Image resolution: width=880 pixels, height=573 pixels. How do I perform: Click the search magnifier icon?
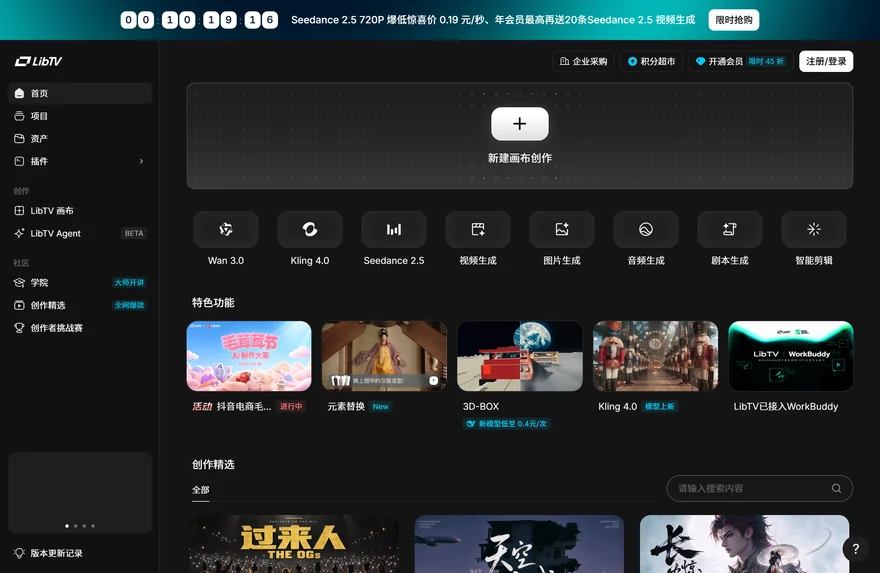pos(836,488)
